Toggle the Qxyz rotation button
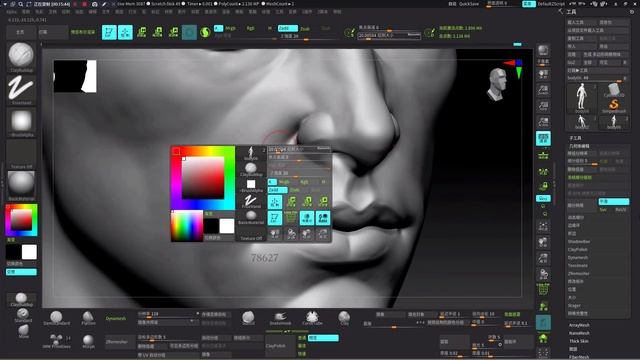This screenshot has height=360, width=640. tap(543, 198)
